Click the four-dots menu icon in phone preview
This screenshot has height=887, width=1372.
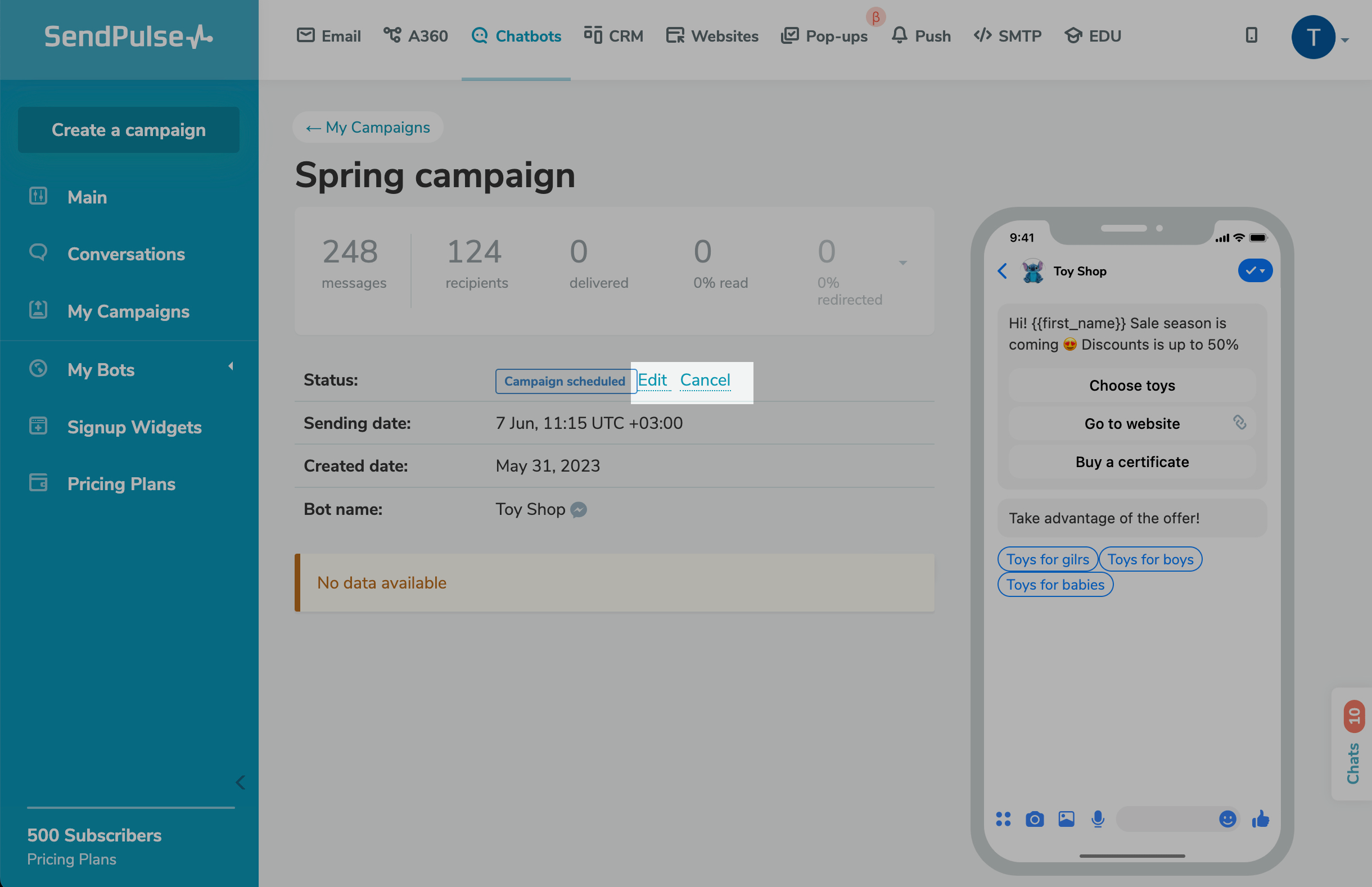click(1003, 819)
